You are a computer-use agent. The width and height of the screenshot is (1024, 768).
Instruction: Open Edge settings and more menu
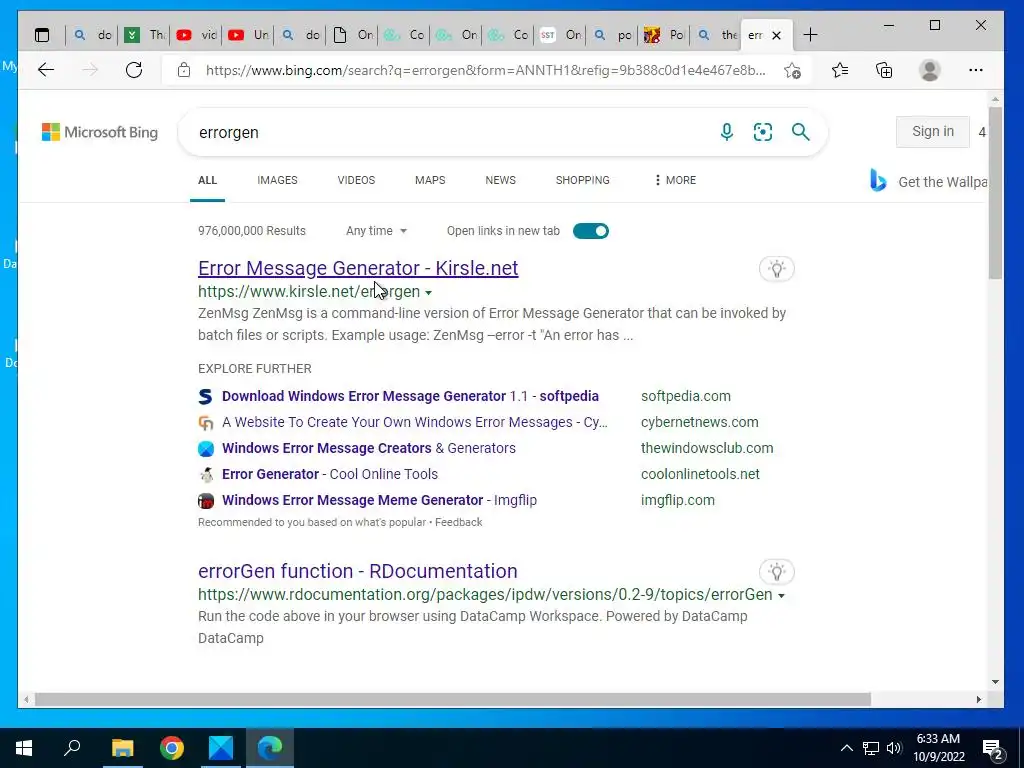pyautogui.click(x=976, y=70)
